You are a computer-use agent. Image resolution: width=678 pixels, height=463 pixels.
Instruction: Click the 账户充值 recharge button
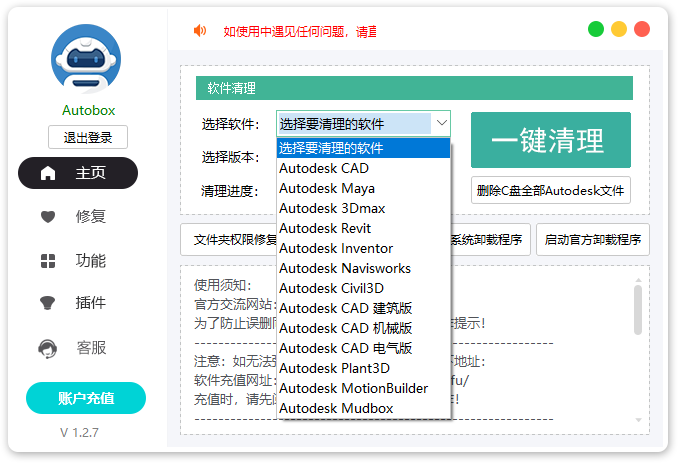coord(86,398)
